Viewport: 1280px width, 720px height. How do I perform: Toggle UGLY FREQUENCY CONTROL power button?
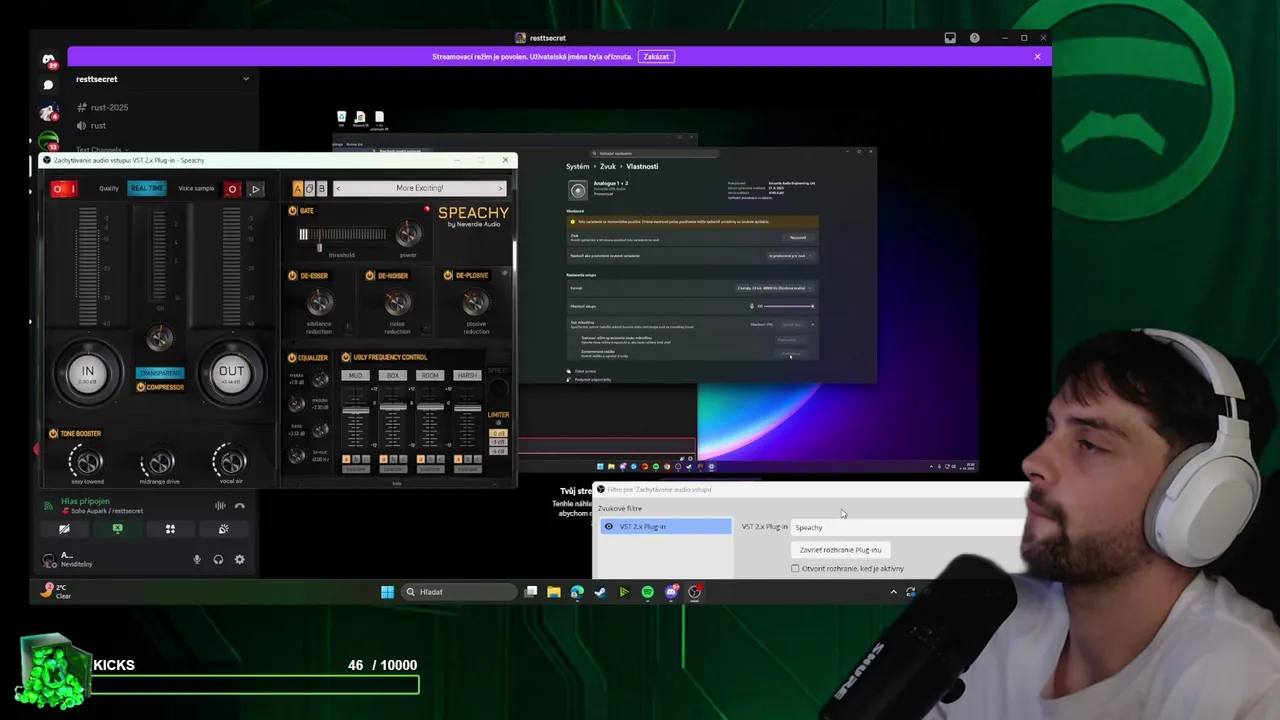(346, 357)
